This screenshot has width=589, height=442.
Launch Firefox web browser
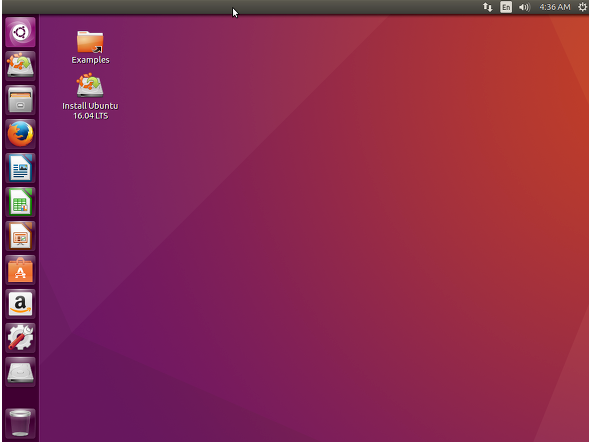click(x=20, y=134)
